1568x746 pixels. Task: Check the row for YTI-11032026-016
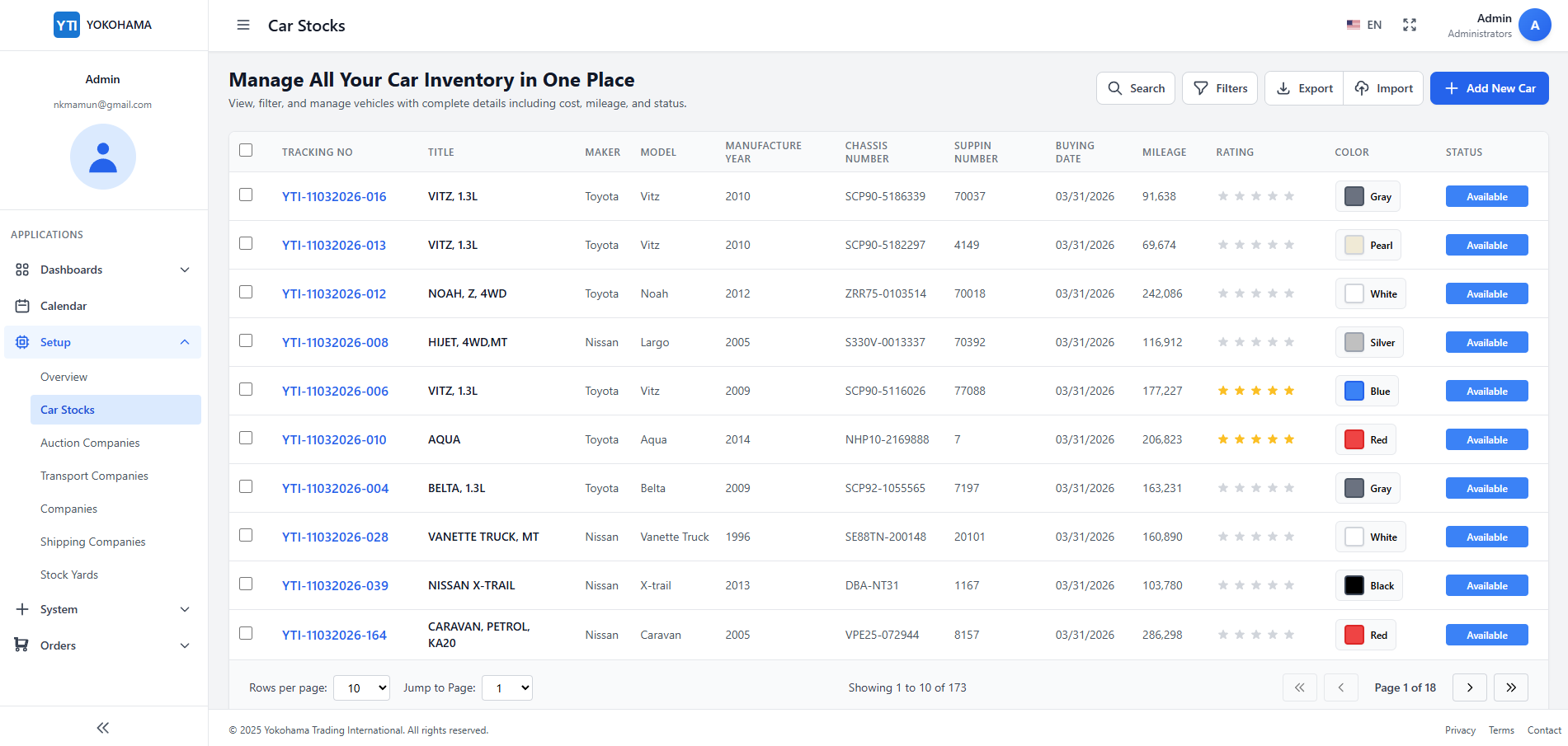pyautogui.click(x=246, y=195)
